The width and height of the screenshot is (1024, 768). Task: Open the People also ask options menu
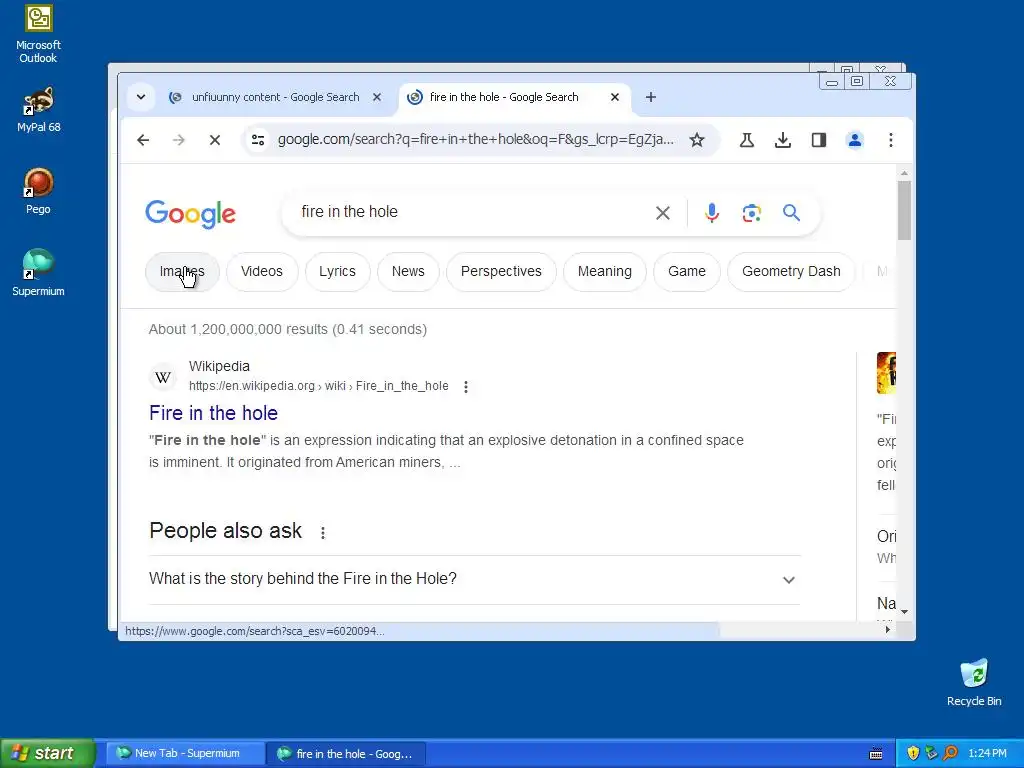323,532
